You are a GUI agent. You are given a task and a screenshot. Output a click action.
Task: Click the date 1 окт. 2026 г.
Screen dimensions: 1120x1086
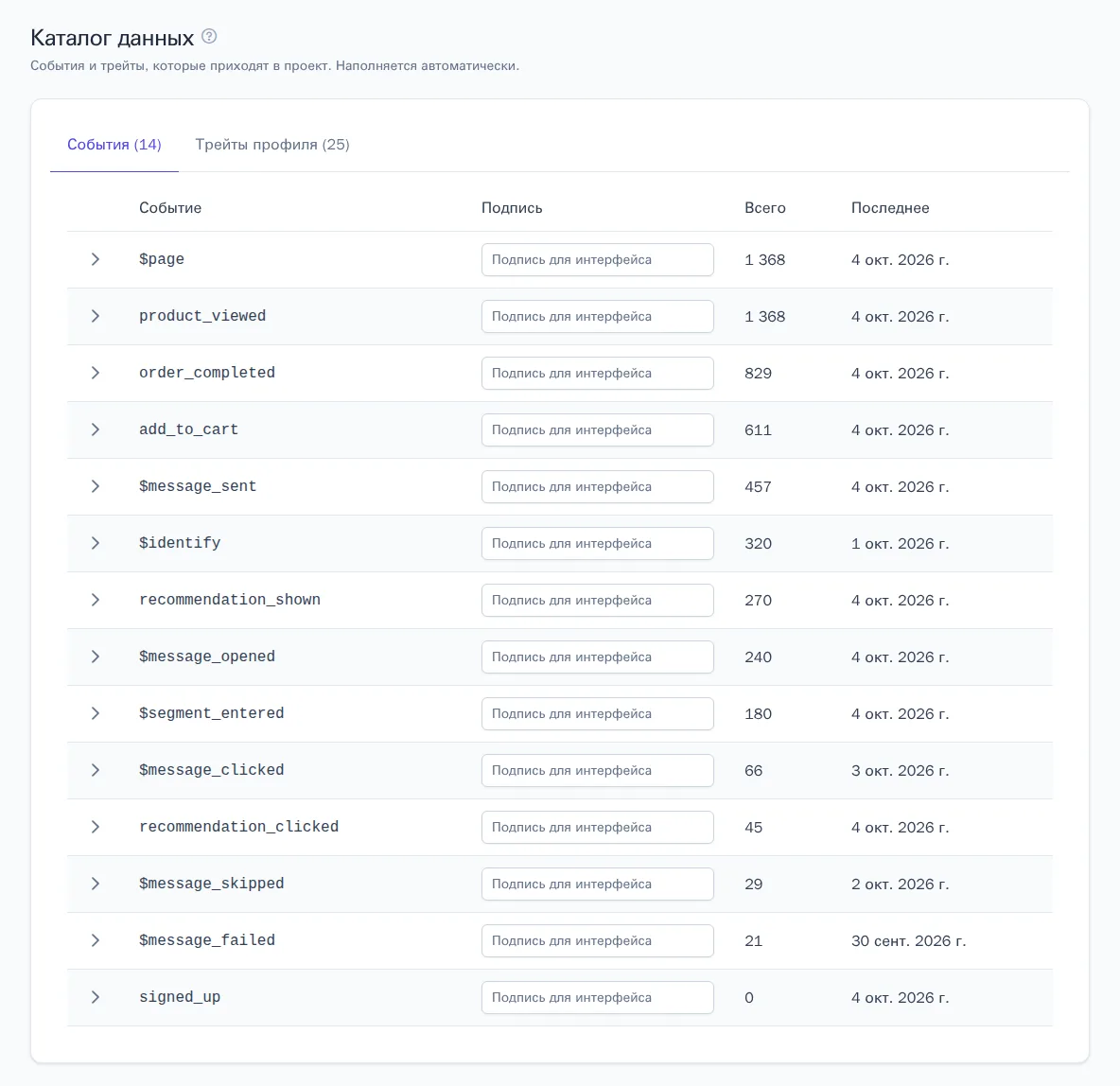[x=900, y=544]
